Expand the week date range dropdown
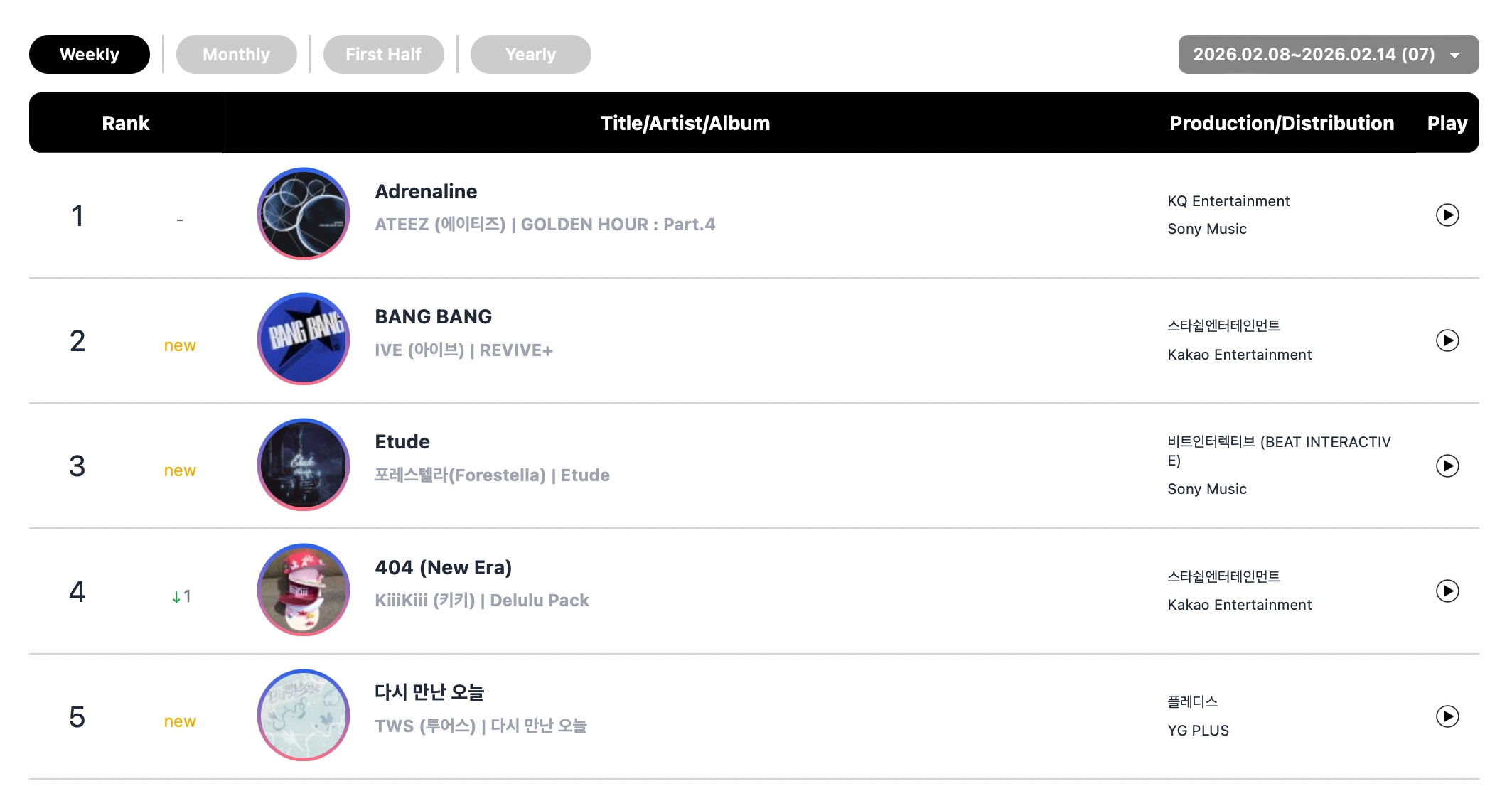The height and width of the screenshot is (791, 1512). click(1328, 55)
